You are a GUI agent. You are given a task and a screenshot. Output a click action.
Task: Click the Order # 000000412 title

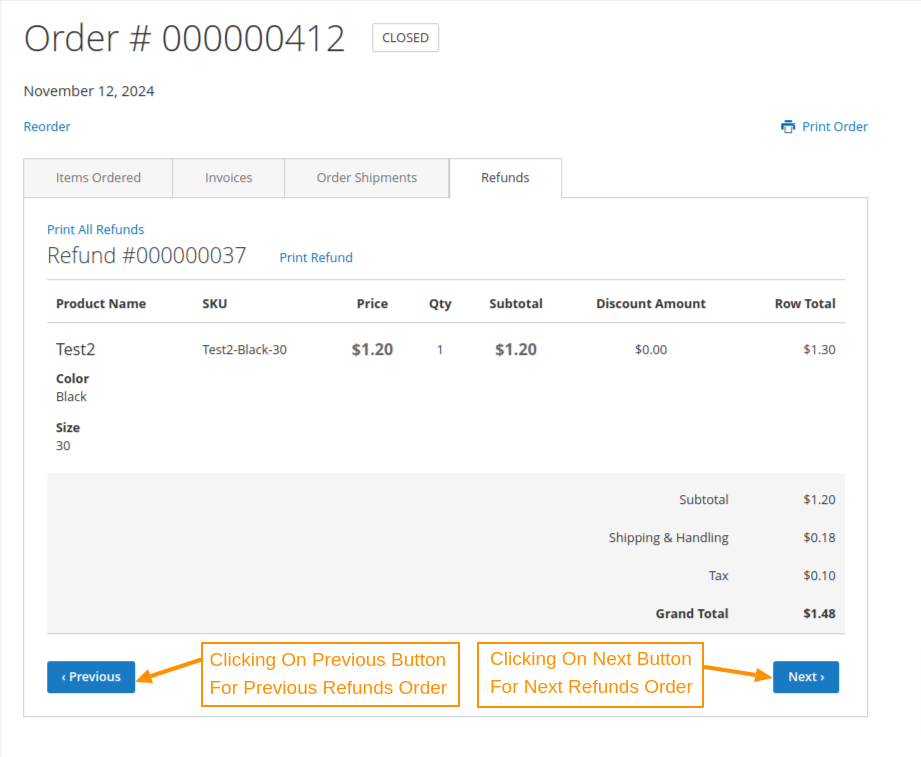coord(185,39)
